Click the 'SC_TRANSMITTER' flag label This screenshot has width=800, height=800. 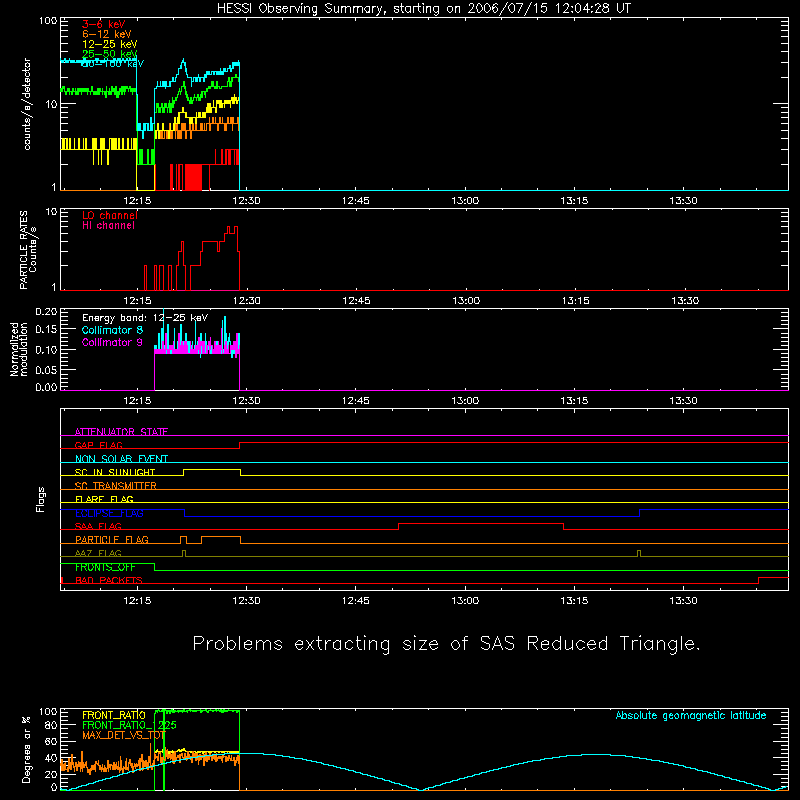coord(116,486)
